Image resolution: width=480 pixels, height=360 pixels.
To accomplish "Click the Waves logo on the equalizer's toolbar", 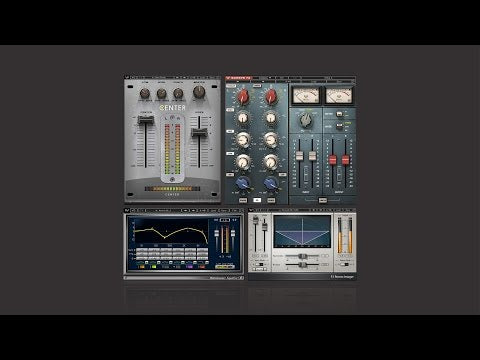I will point(127,211).
